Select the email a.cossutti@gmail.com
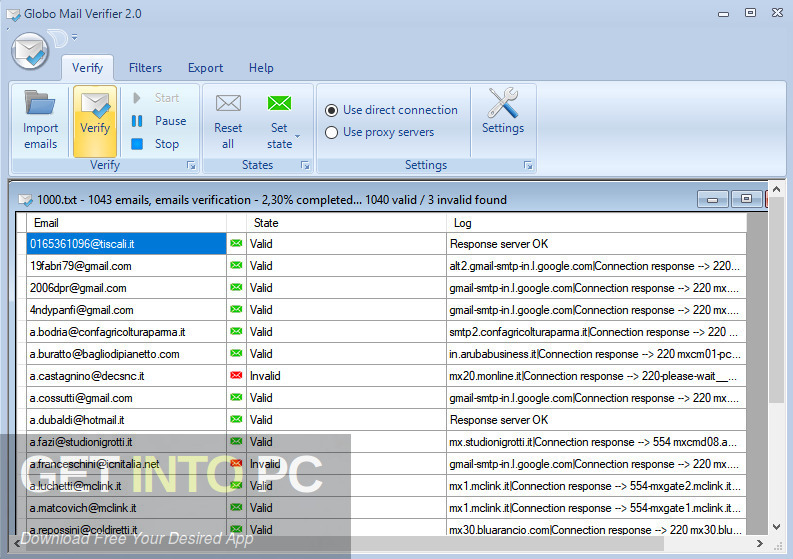This screenshot has width=793, height=559. point(126,398)
